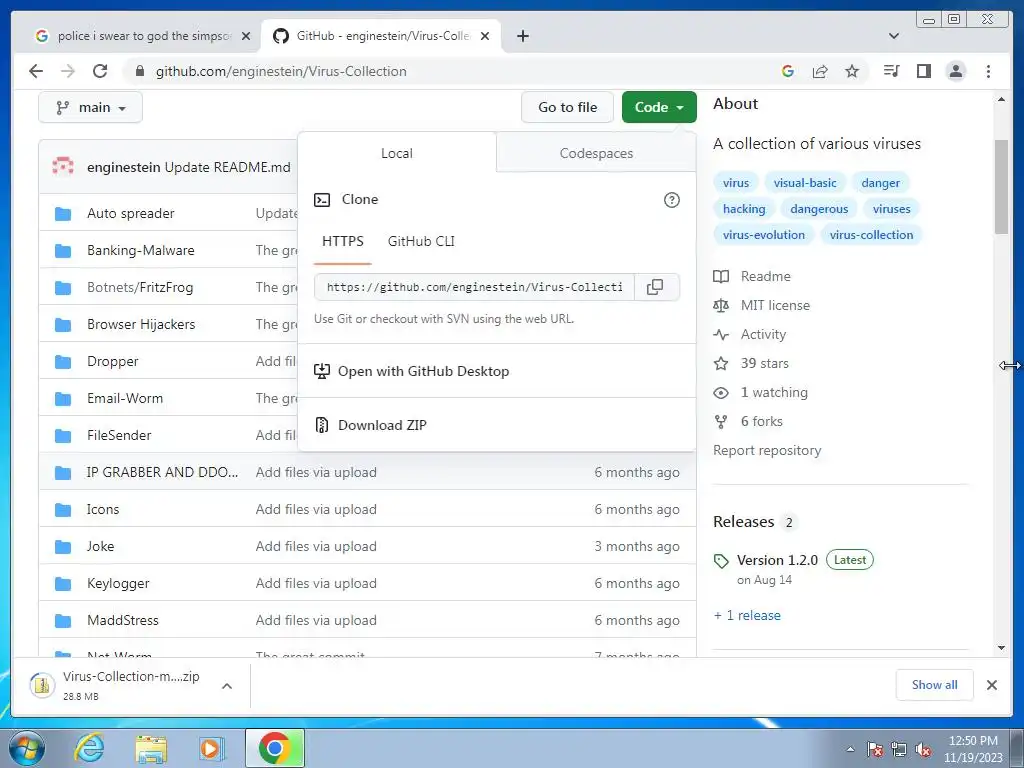This screenshot has width=1024, height=768.
Task: Toggle the browser side panel icon
Action: [923, 71]
